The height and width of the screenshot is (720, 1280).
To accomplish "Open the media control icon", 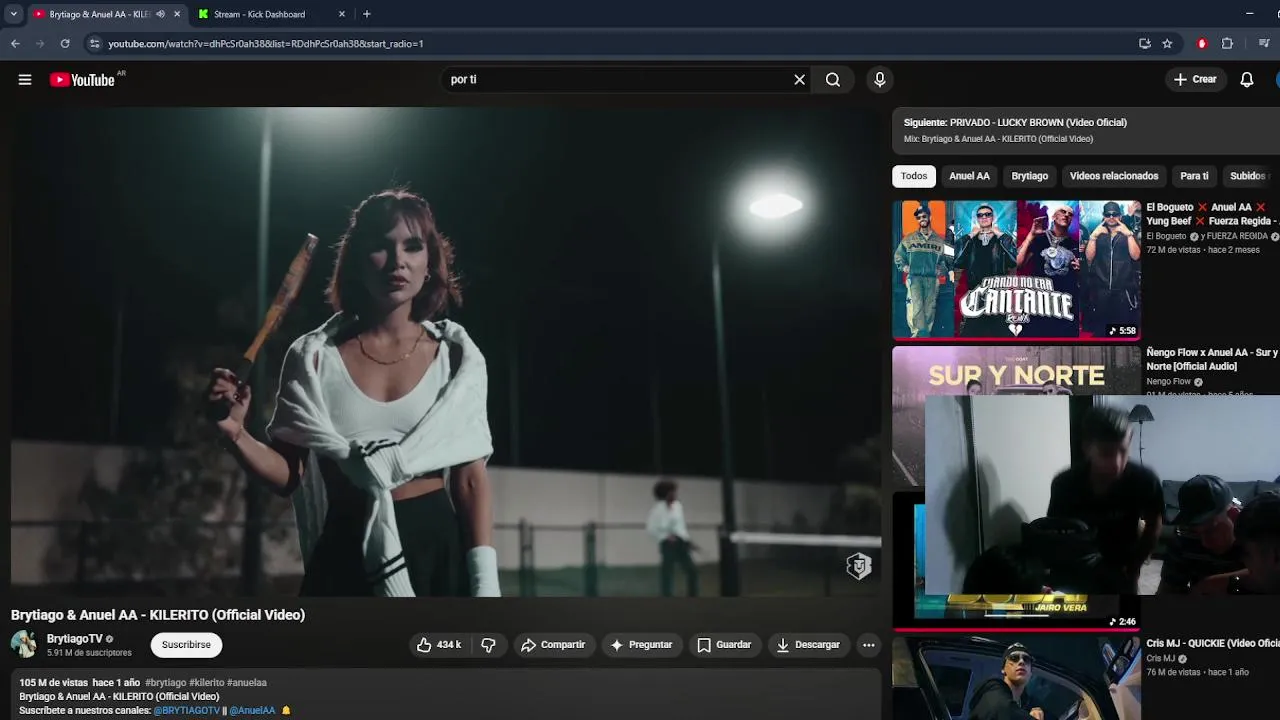I will pos(1264,44).
